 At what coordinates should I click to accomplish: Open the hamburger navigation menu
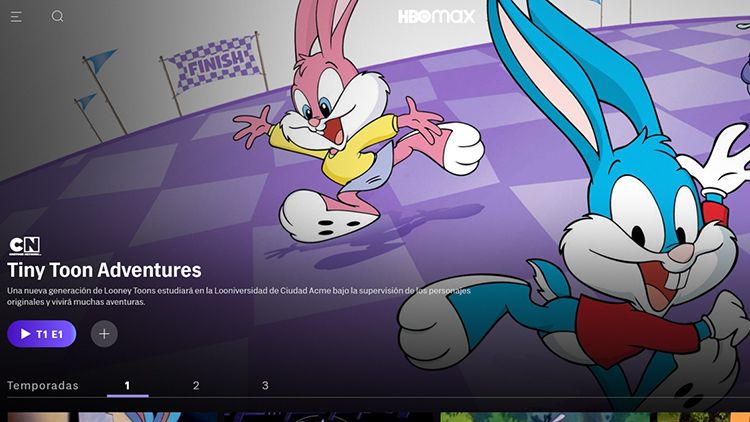pyautogui.click(x=17, y=17)
